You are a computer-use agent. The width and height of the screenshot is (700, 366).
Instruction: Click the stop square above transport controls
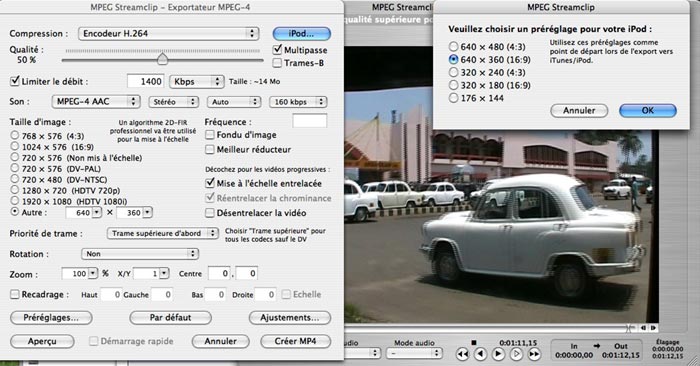(474, 342)
